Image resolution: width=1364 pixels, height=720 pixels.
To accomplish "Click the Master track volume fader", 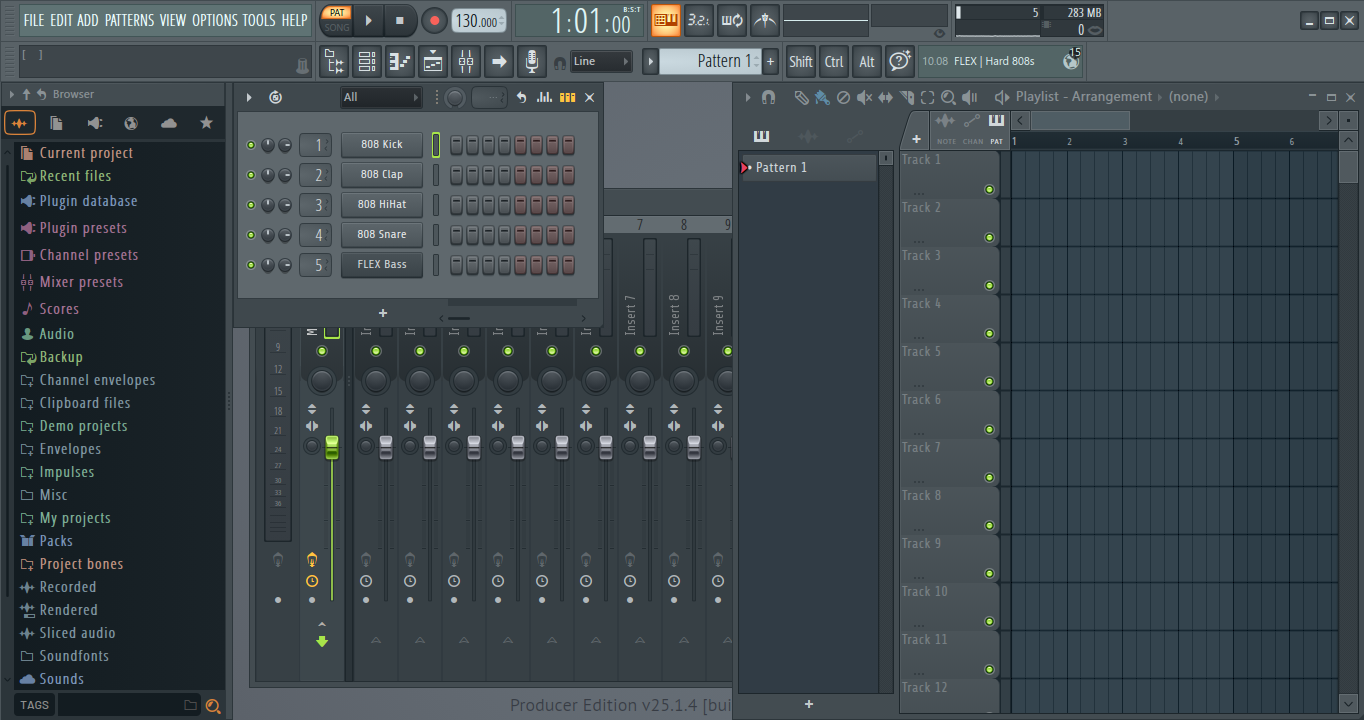I will [x=332, y=447].
